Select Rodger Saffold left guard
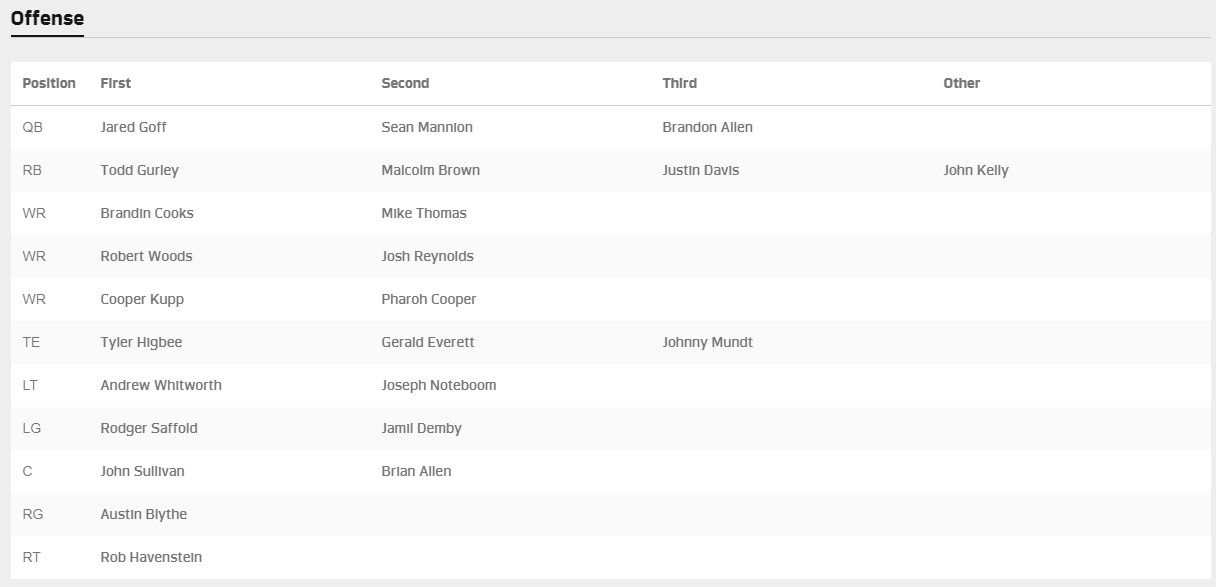Image resolution: width=1216 pixels, height=587 pixels. 149,428
